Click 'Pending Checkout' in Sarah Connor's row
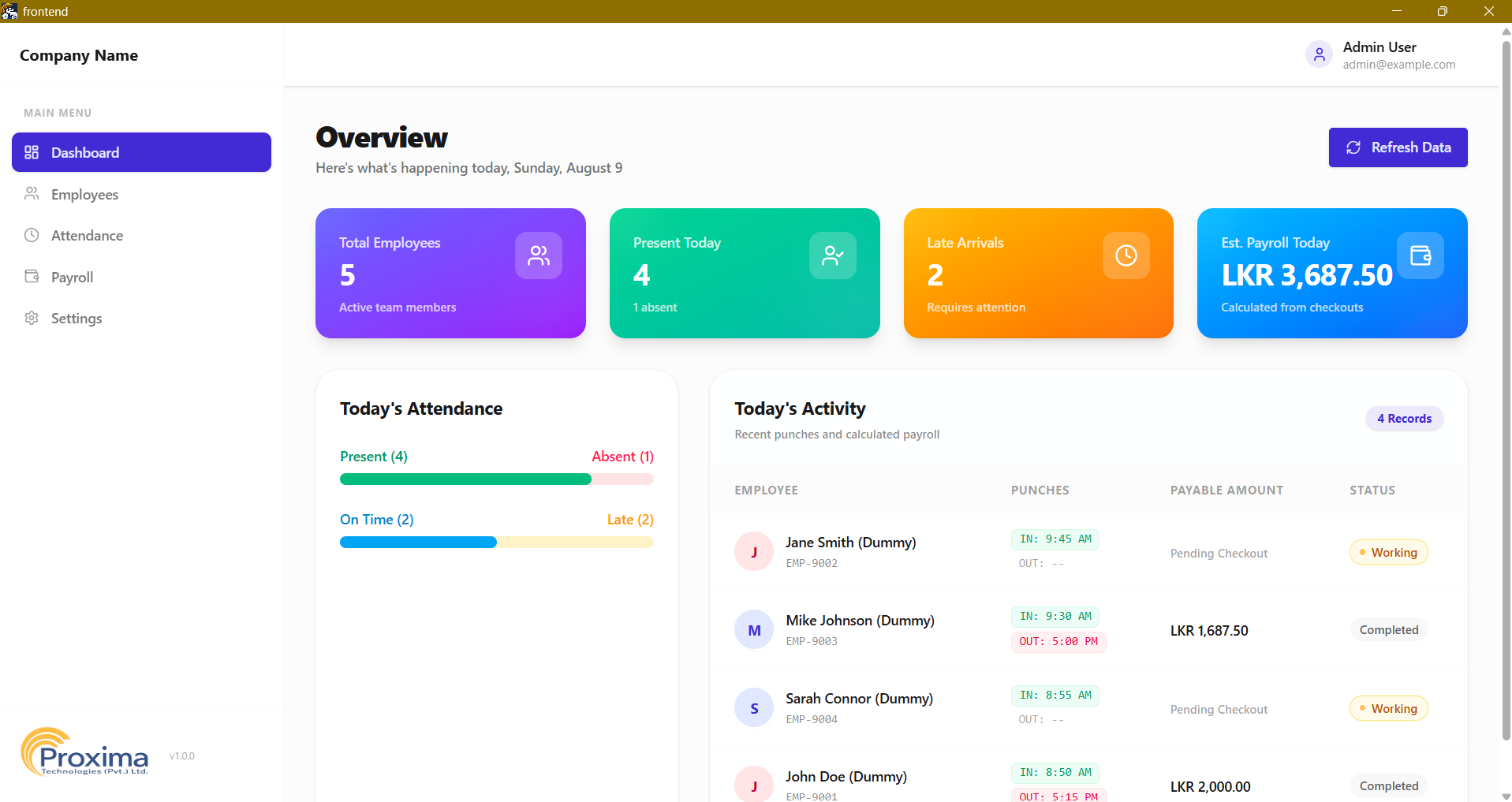The width and height of the screenshot is (1512, 802). (1219, 709)
